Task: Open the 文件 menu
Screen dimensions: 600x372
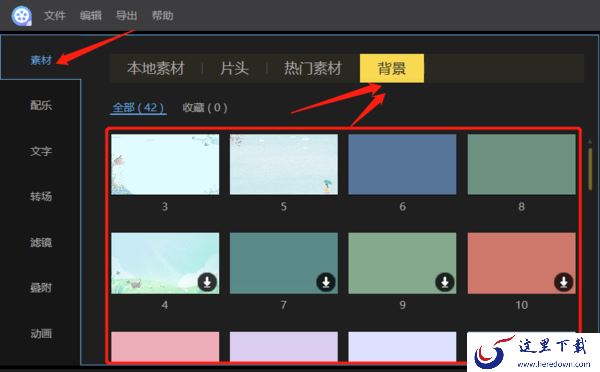Action: (55, 16)
